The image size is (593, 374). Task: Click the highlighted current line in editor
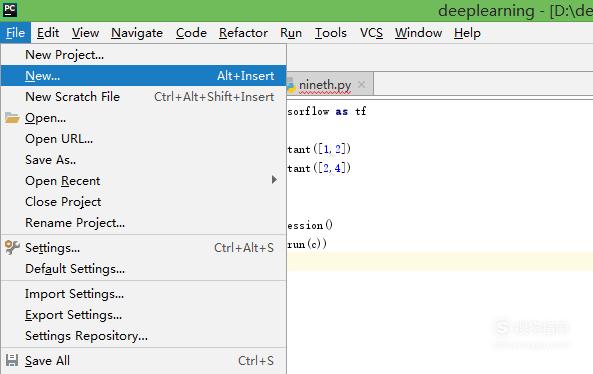coord(440,262)
